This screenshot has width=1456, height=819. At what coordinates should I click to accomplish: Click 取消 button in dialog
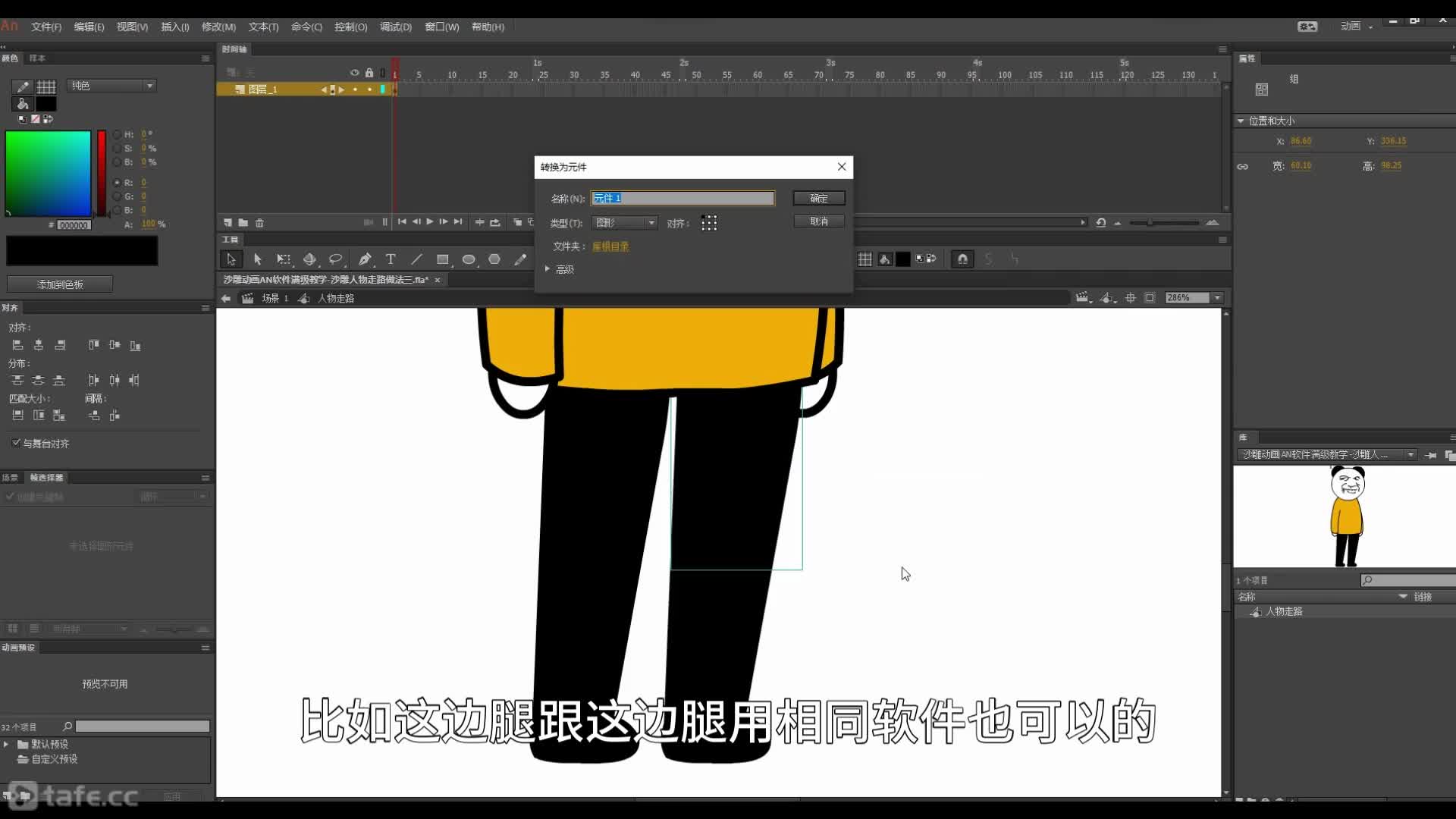[818, 221]
